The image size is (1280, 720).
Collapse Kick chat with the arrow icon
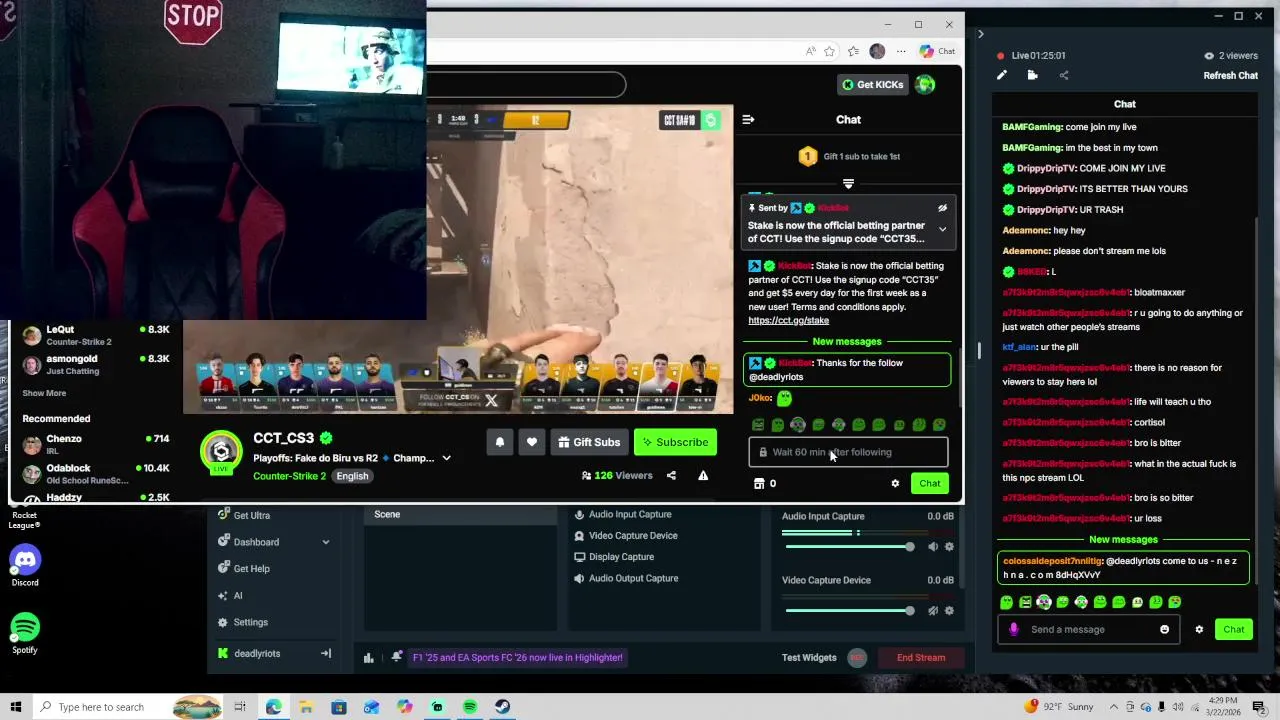[748, 120]
